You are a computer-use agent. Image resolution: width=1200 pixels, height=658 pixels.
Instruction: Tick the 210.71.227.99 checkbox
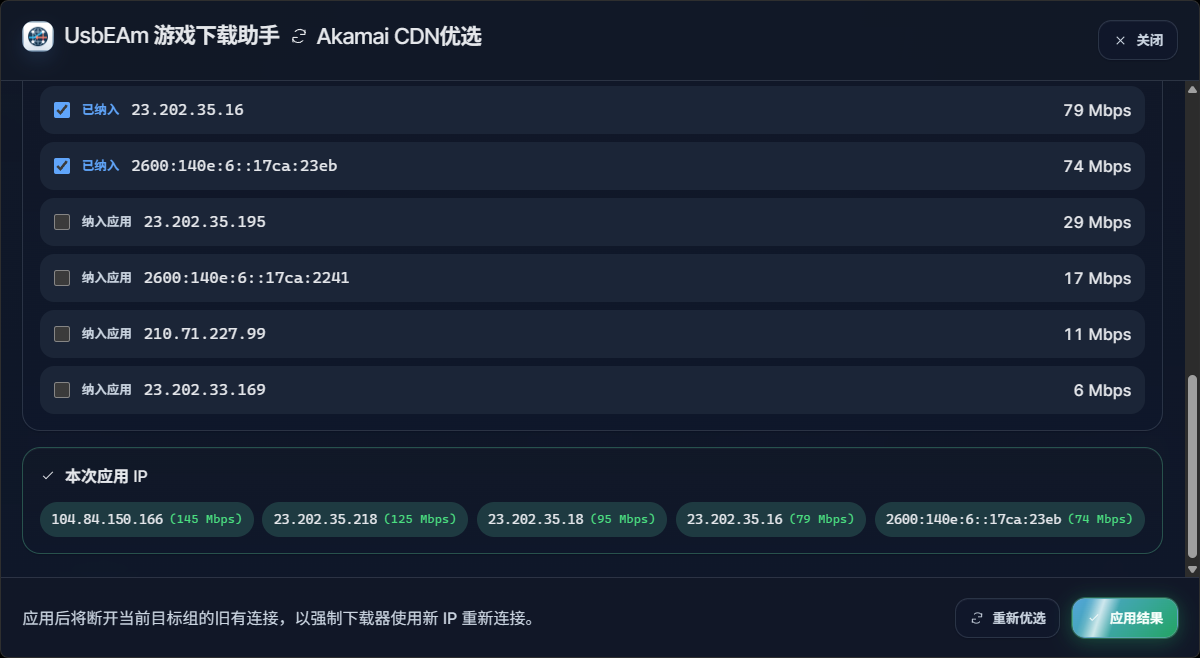[x=62, y=334]
